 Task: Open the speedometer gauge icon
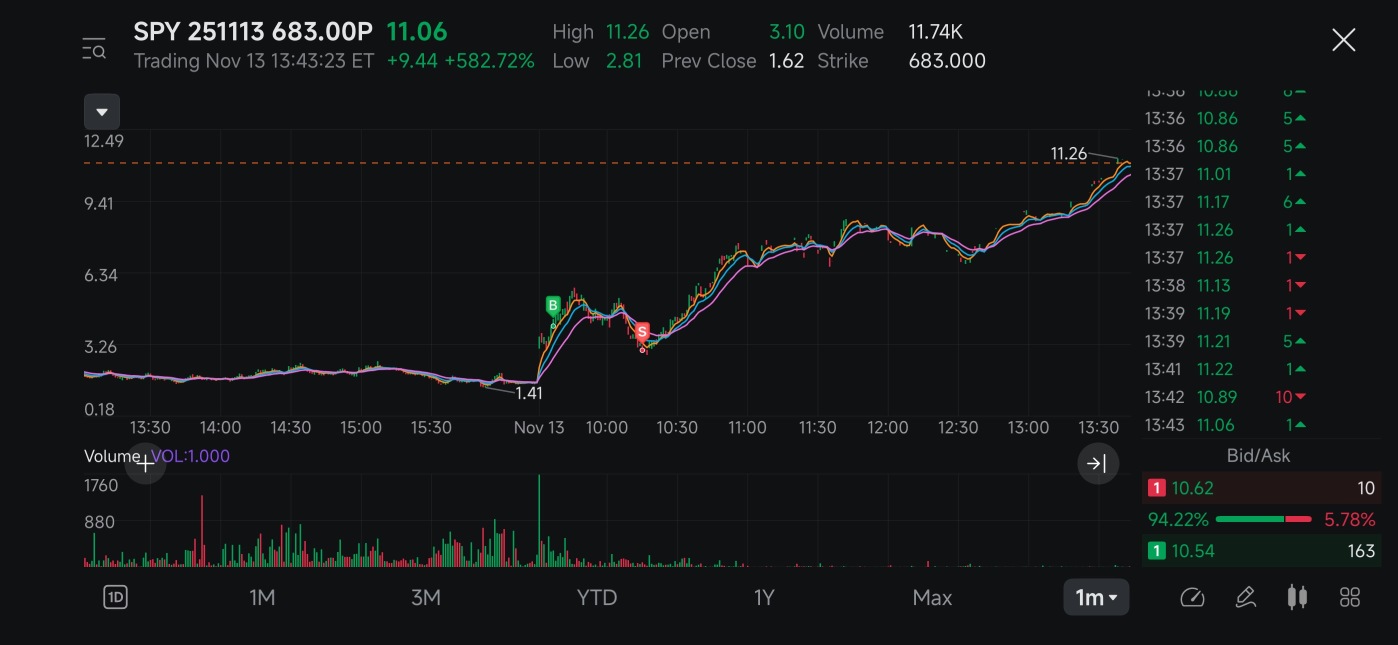1192,598
